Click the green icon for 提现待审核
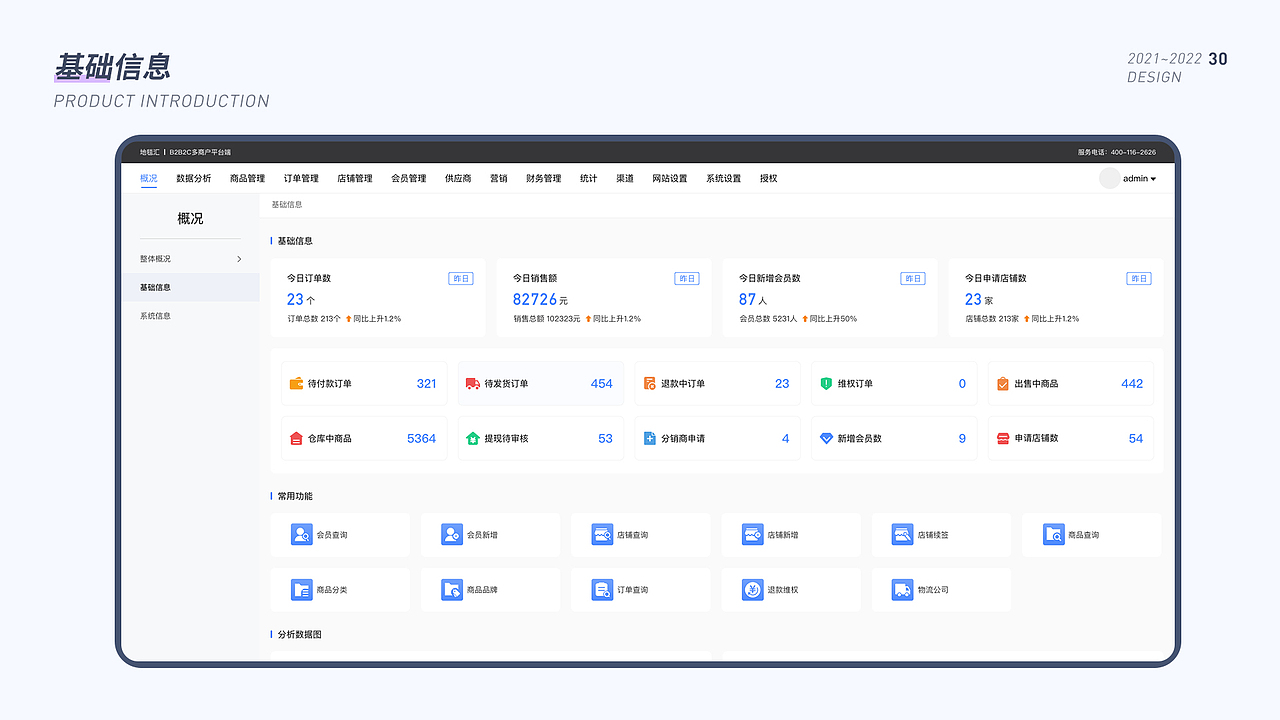This screenshot has width=1280, height=720. coord(473,438)
